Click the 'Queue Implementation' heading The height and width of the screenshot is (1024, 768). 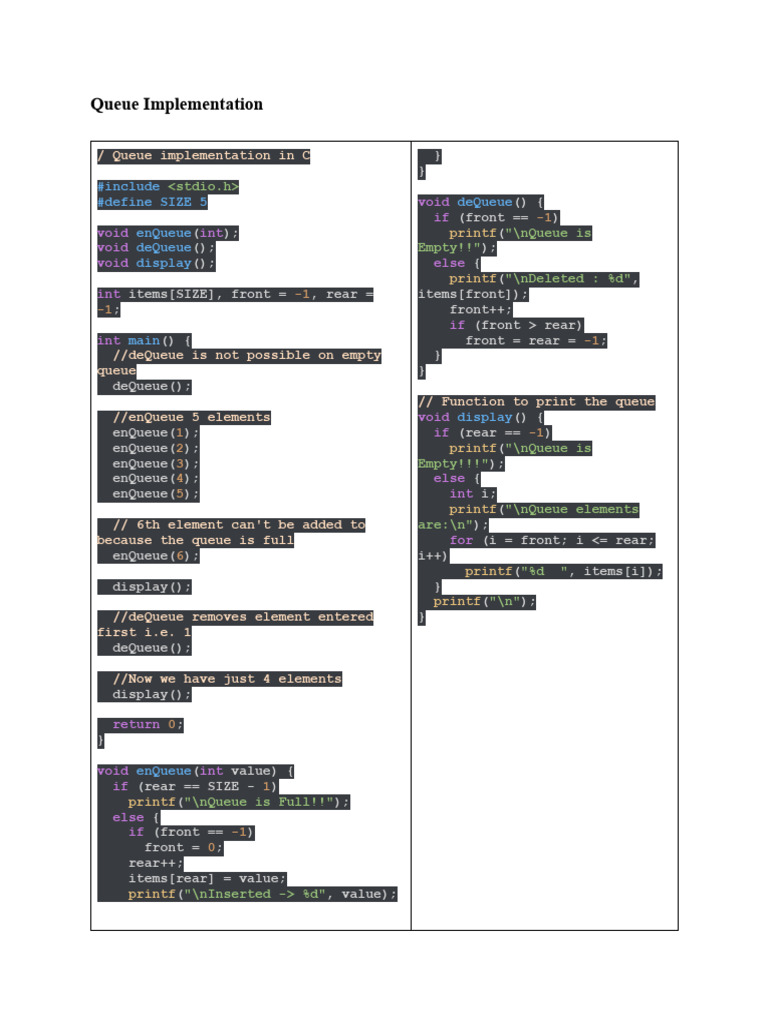176,104
